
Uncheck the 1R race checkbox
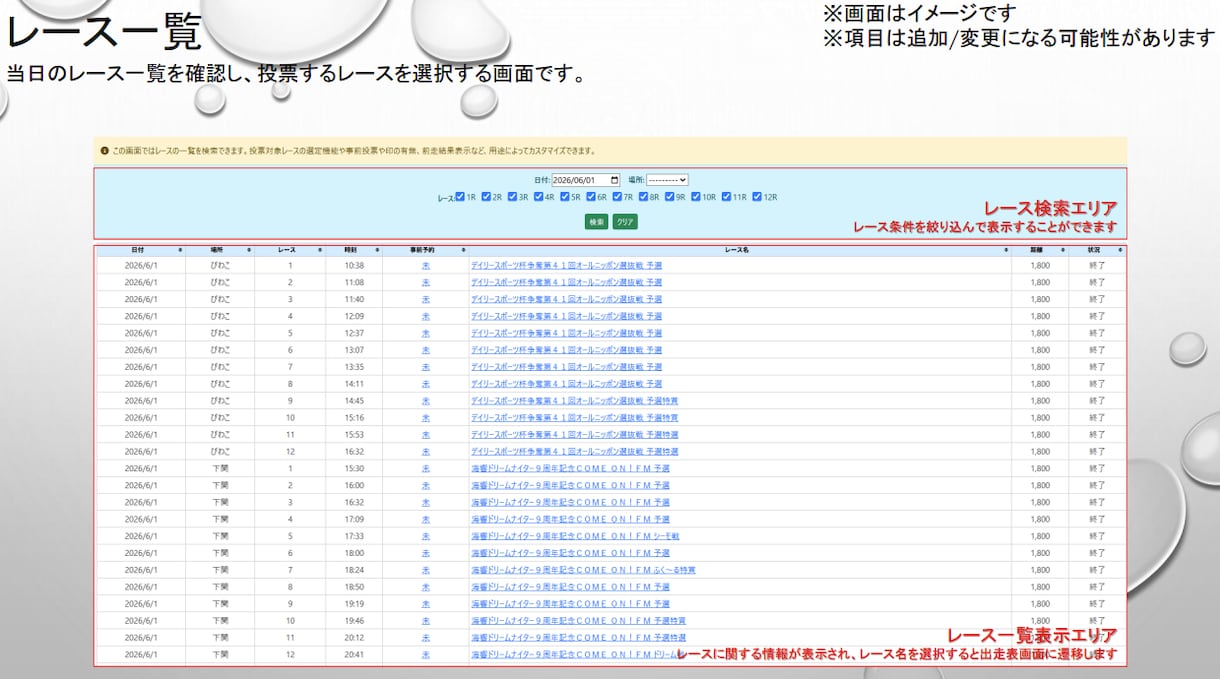click(460, 197)
